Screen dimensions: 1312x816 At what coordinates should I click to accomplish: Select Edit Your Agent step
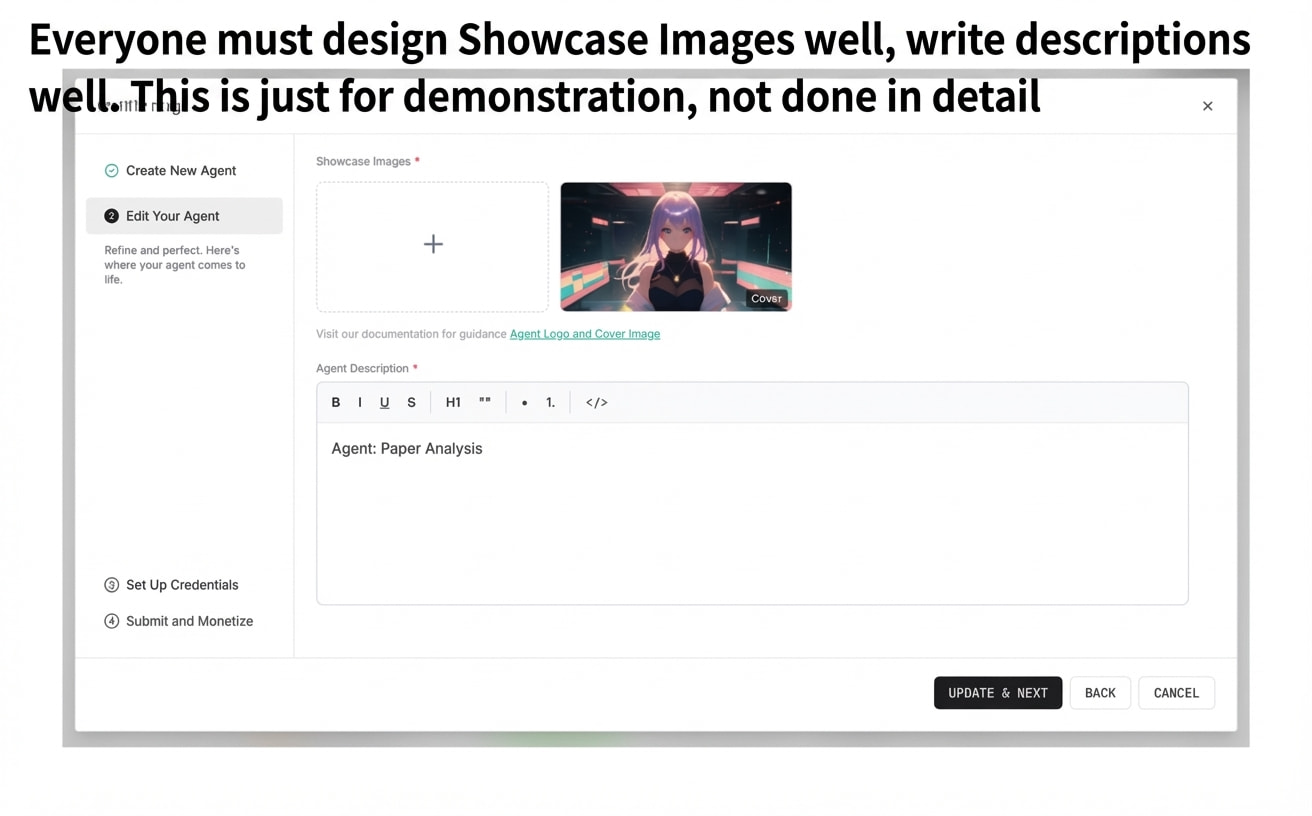[172, 216]
